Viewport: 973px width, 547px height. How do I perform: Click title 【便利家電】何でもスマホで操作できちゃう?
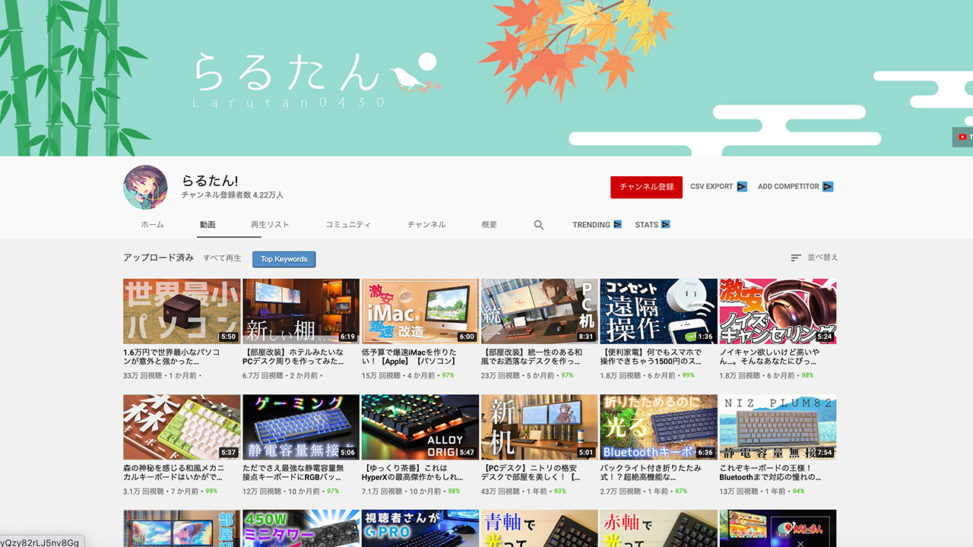tap(651, 356)
